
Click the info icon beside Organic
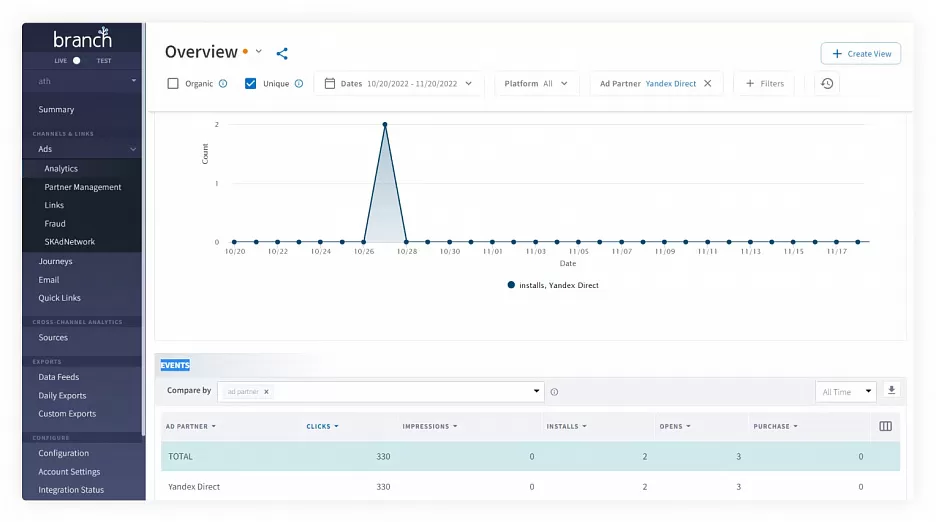click(223, 84)
